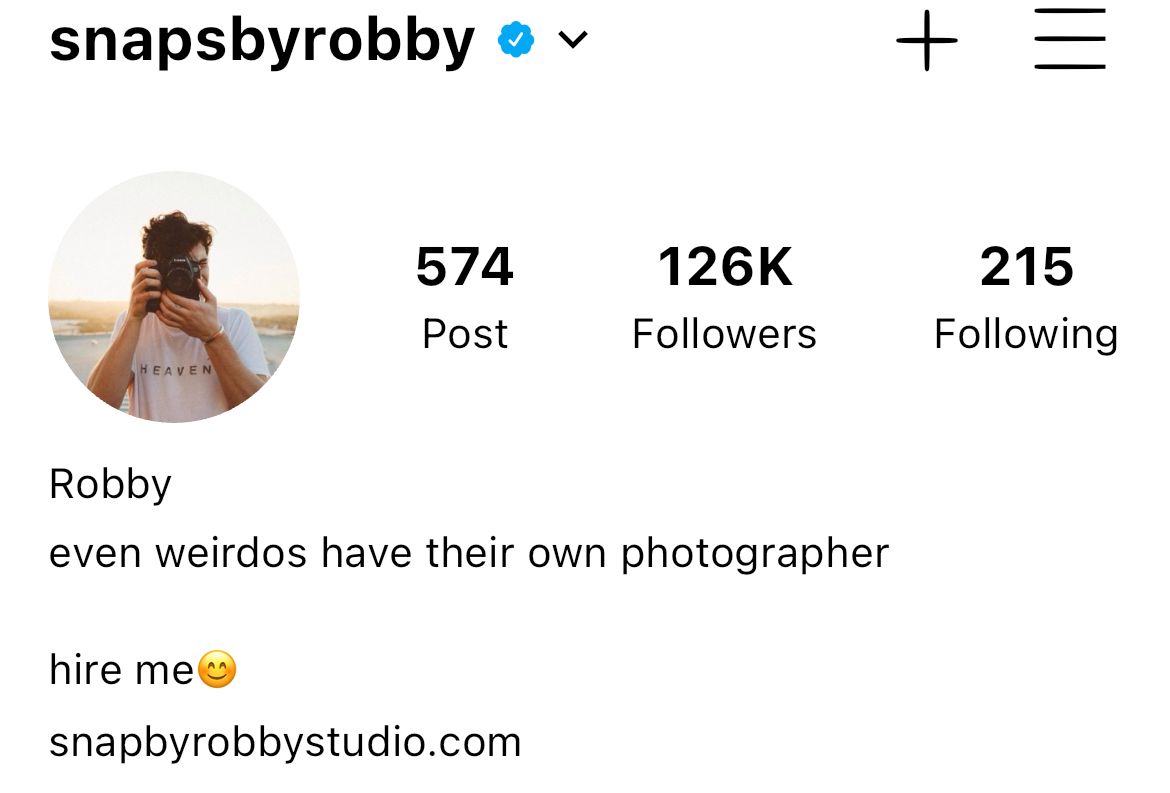Open the round profile picture
The image size is (1170, 793).
(174, 297)
